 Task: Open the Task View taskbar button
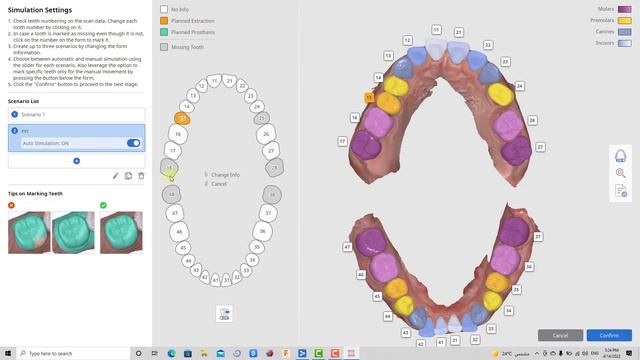point(155,353)
